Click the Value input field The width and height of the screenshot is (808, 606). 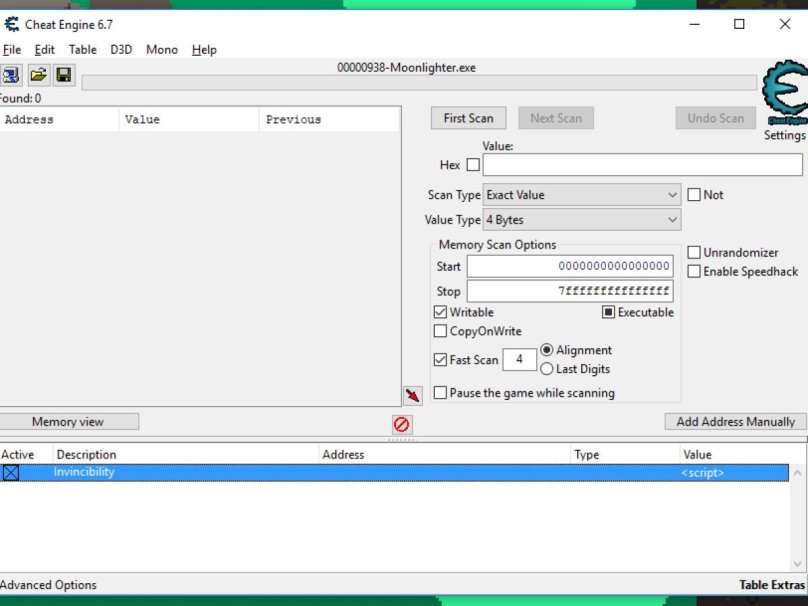[642, 165]
